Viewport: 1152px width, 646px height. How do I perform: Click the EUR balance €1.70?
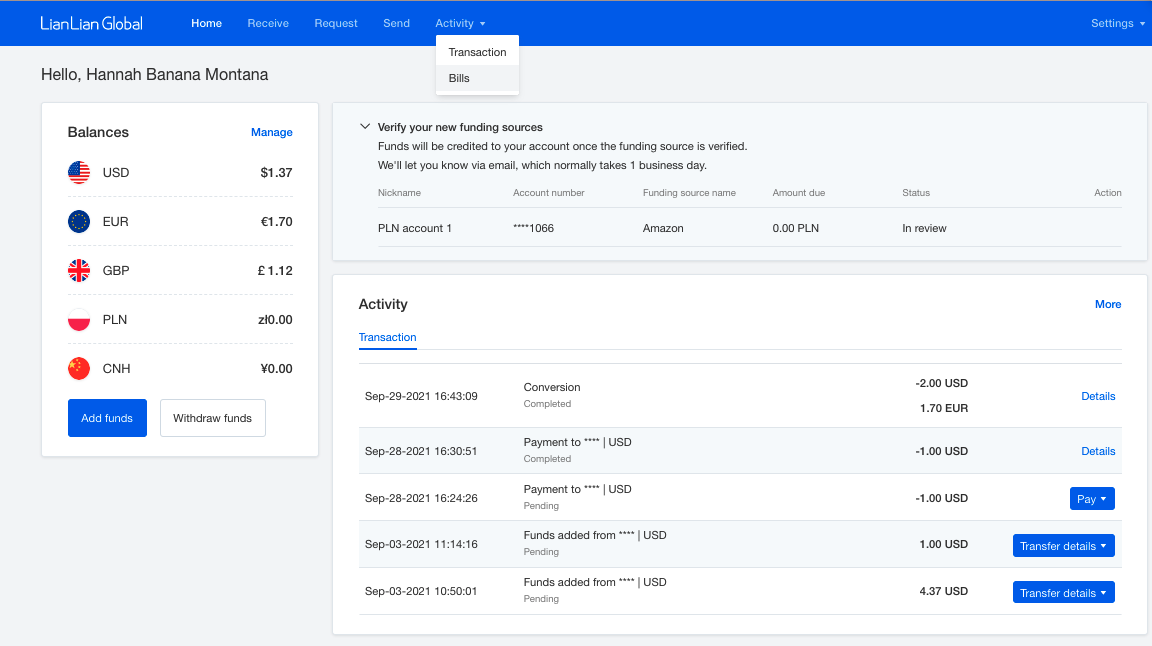(x=276, y=221)
